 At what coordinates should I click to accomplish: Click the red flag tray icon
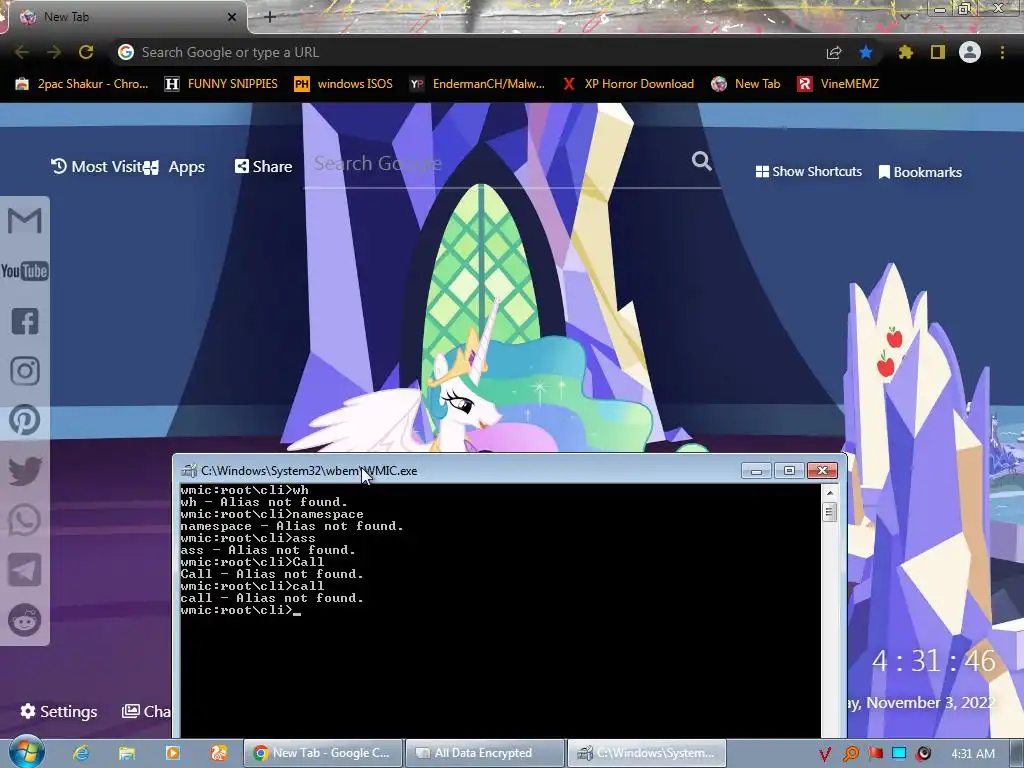(x=874, y=754)
